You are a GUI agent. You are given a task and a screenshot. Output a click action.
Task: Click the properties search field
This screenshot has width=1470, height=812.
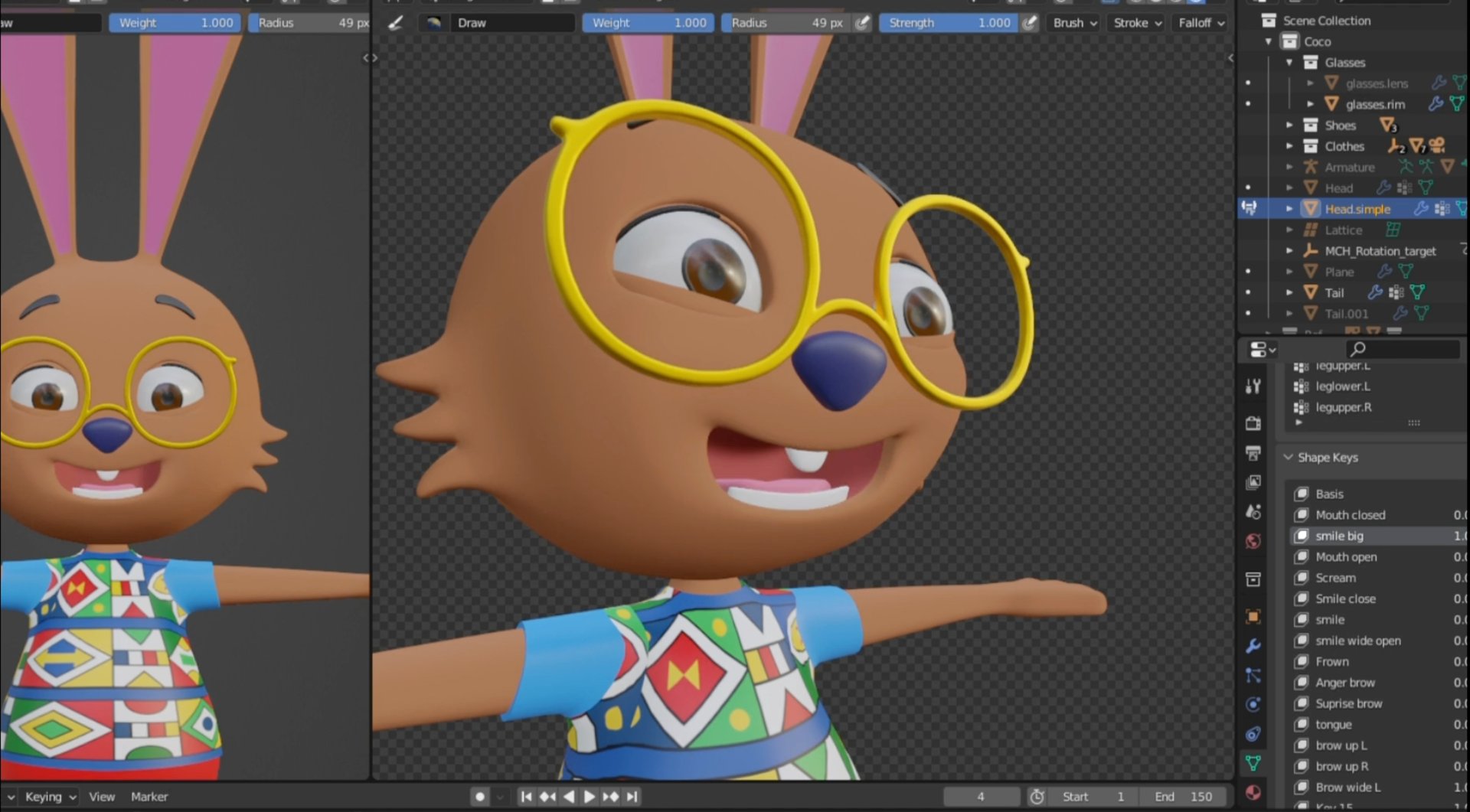click(1403, 350)
